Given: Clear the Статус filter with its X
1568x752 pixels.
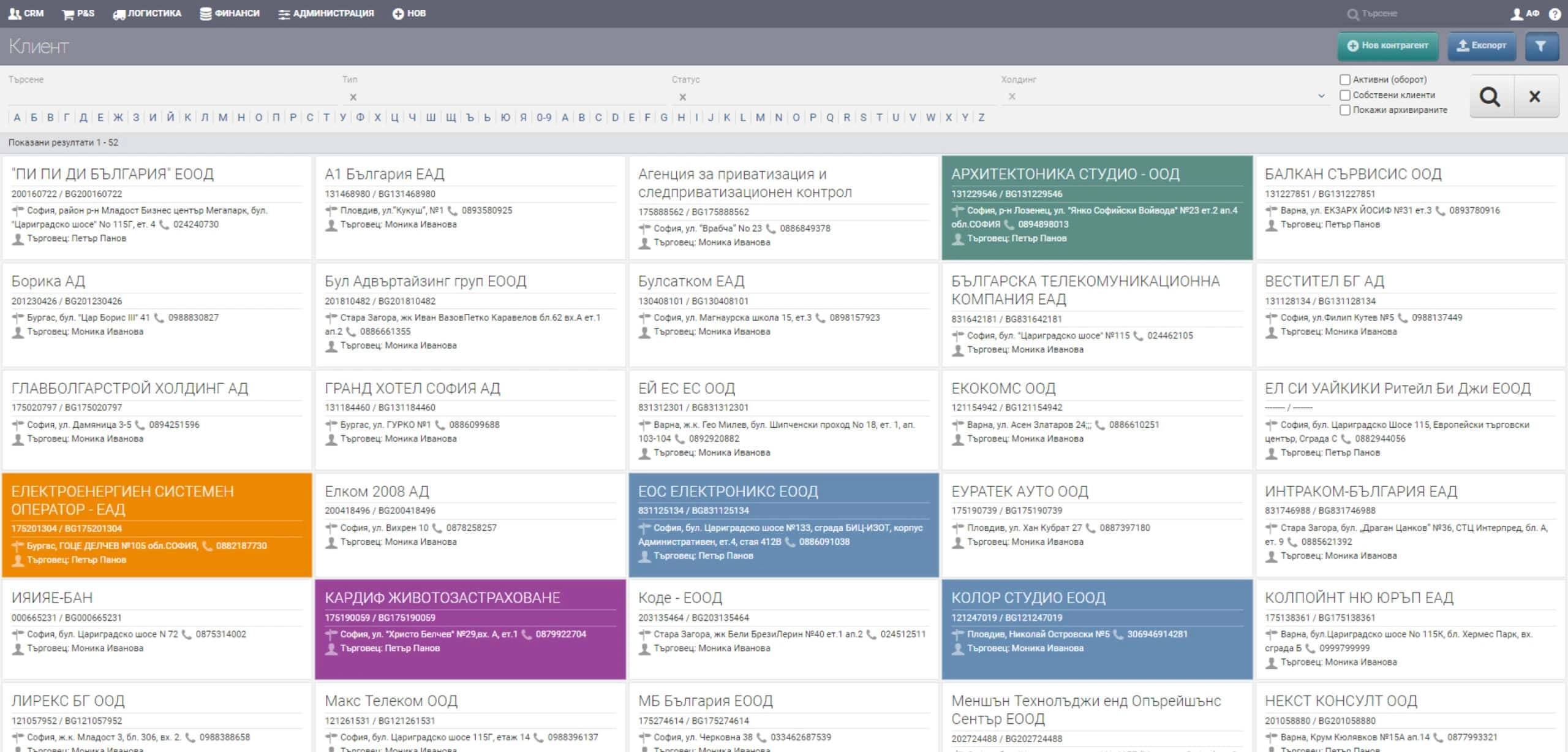Looking at the screenshot, I should (x=682, y=97).
